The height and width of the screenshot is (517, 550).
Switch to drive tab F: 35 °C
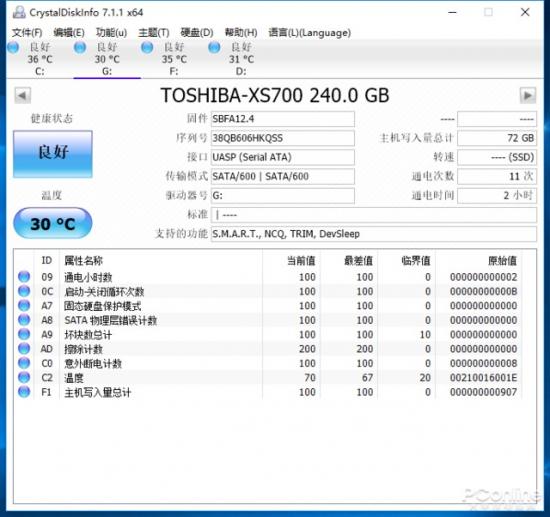click(x=174, y=59)
